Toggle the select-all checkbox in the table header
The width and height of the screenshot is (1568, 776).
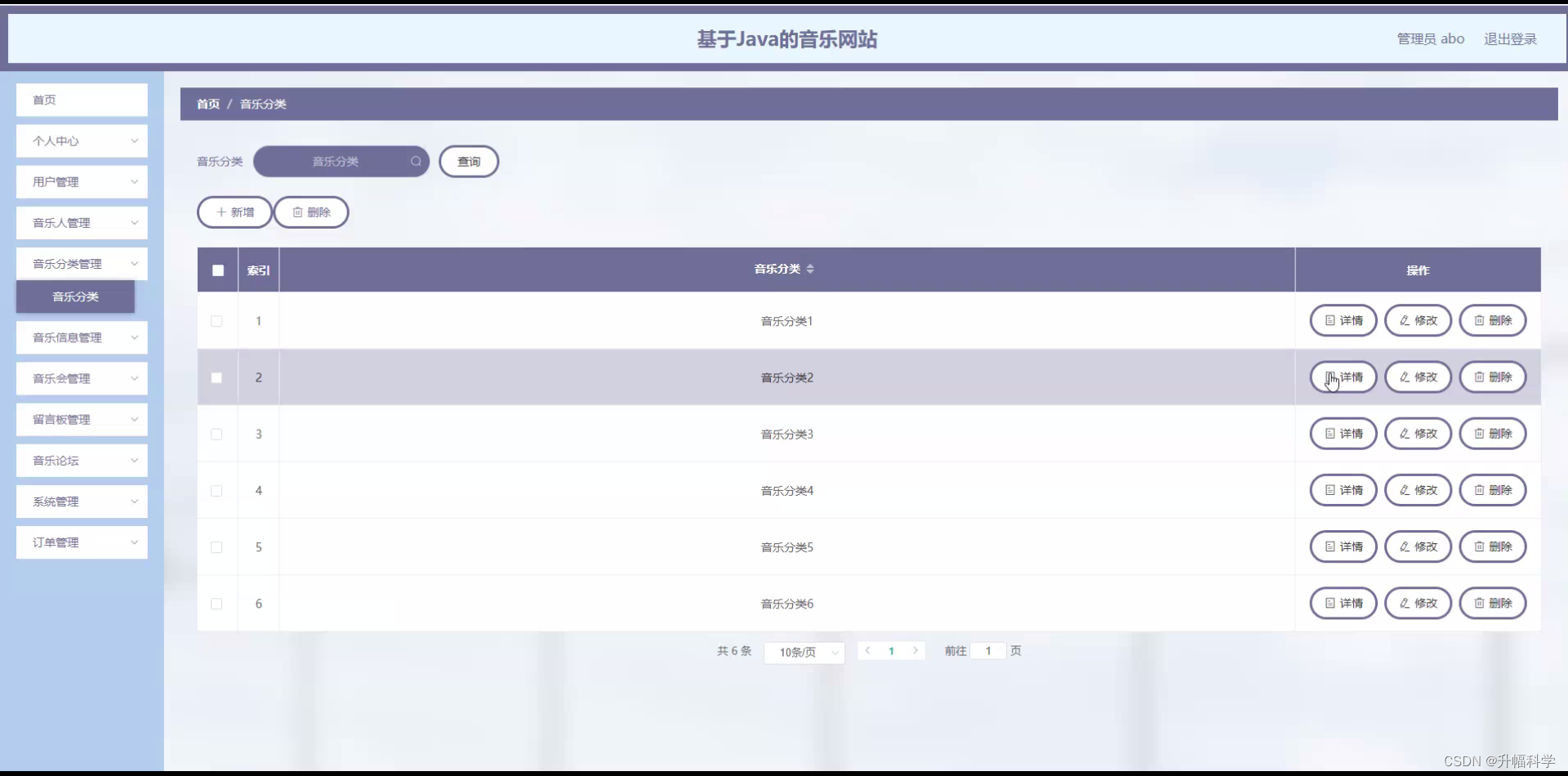point(217,270)
